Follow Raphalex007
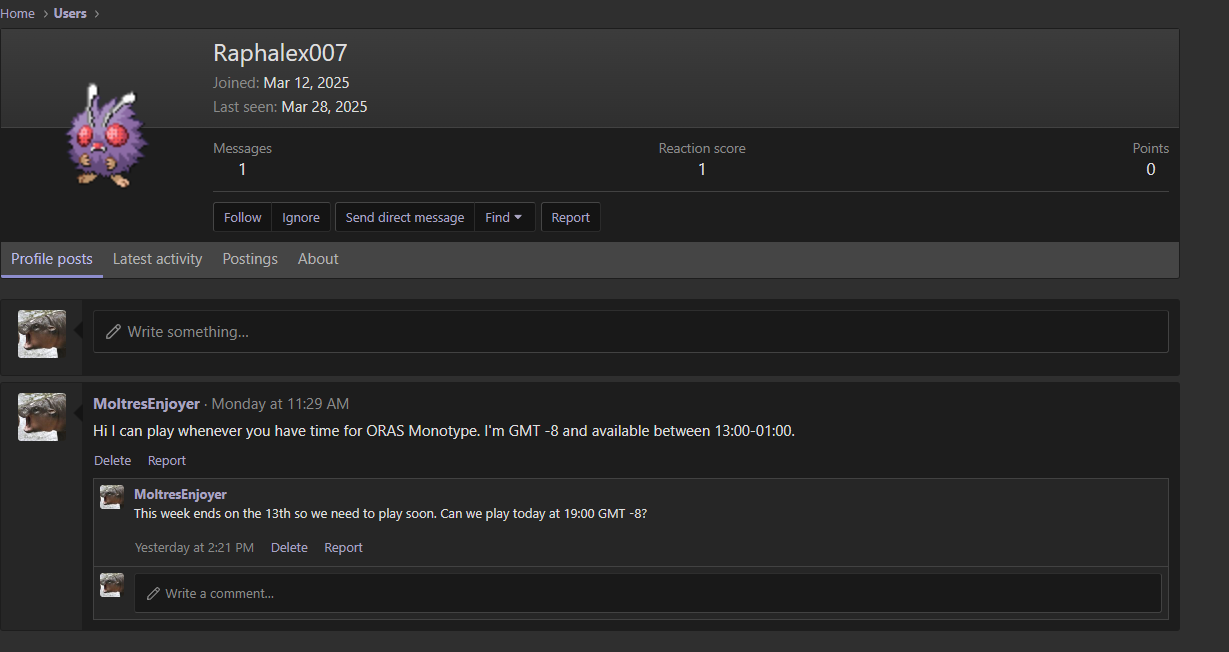The height and width of the screenshot is (652, 1229). pyautogui.click(x=243, y=218)
